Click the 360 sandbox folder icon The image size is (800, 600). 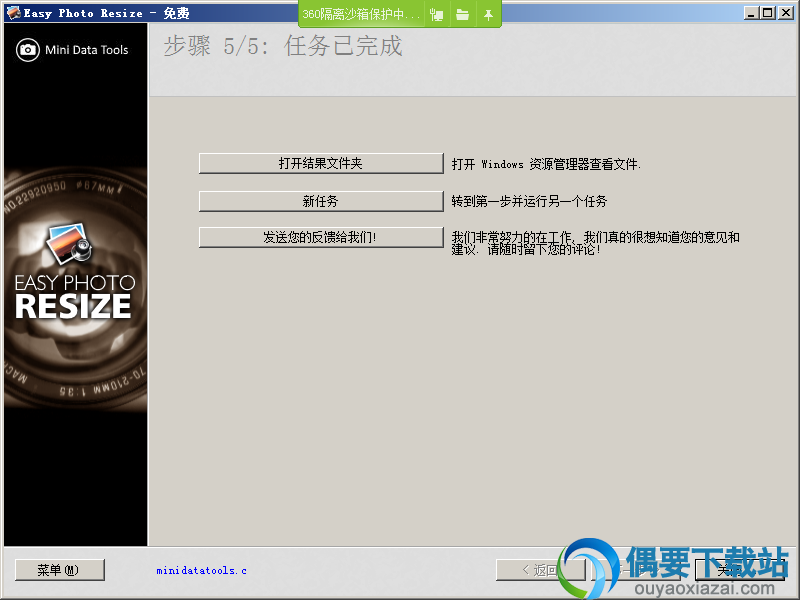[x=462, y=15]
